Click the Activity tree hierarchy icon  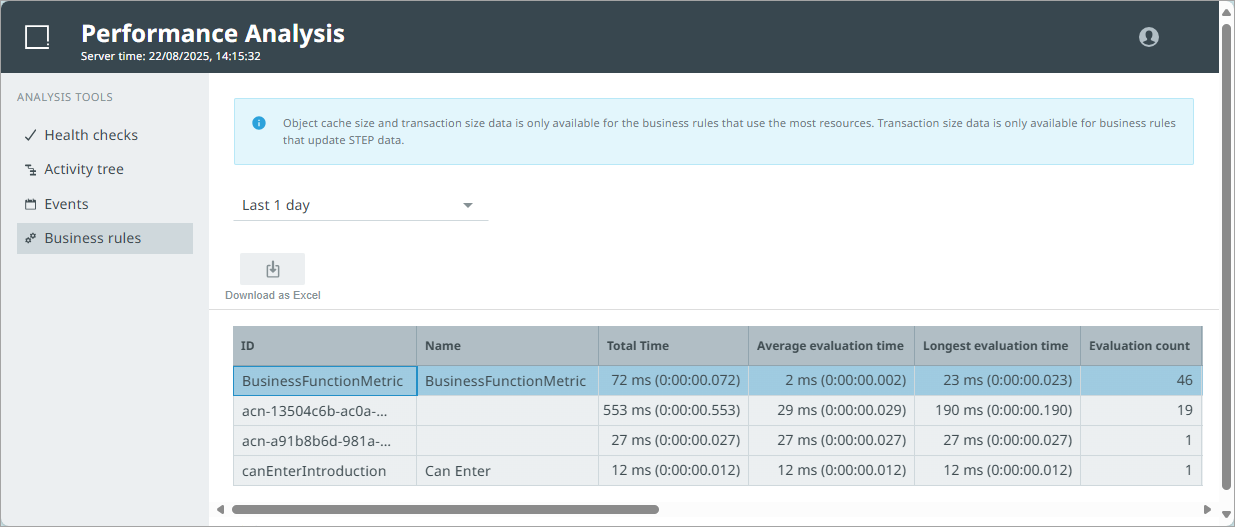point(30,170)
